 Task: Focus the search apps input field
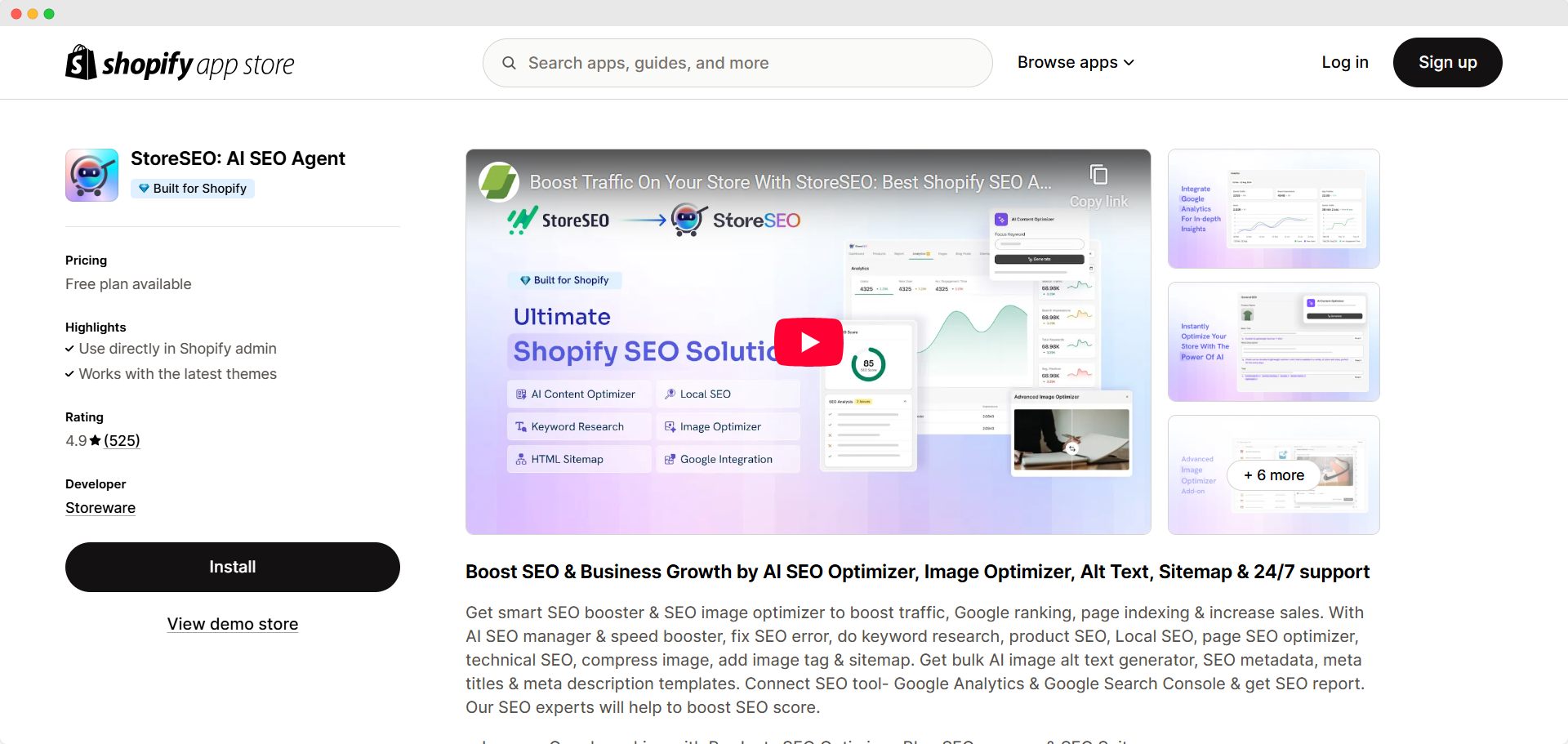pyautogui.click(x=737, y=63)
